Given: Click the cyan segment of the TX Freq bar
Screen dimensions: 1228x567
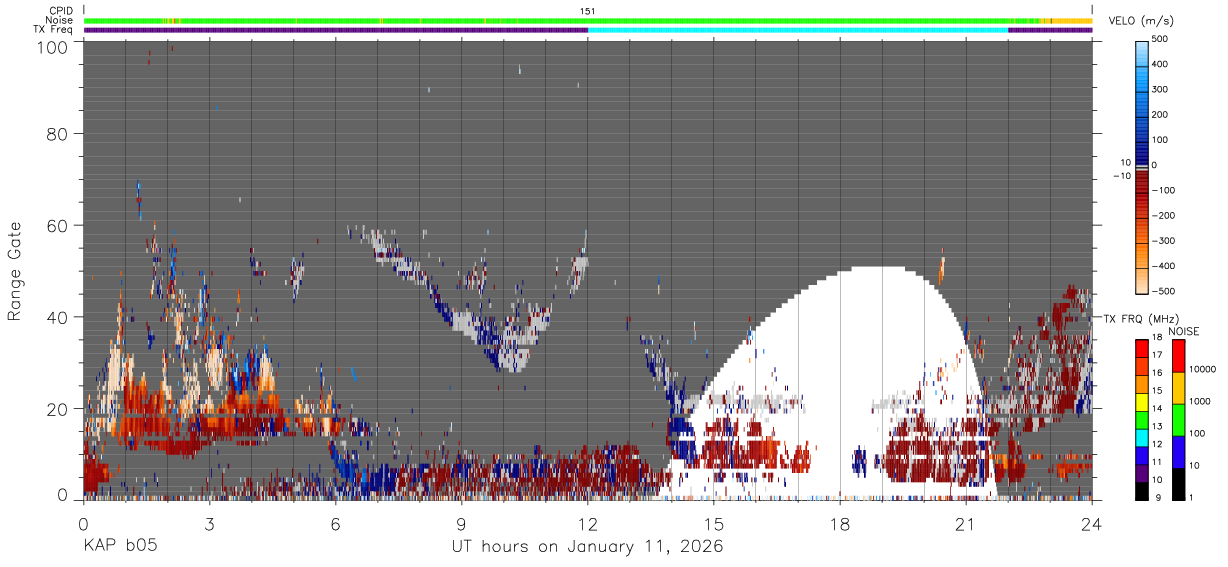Looking at the screenshot, I should (798, 30).
